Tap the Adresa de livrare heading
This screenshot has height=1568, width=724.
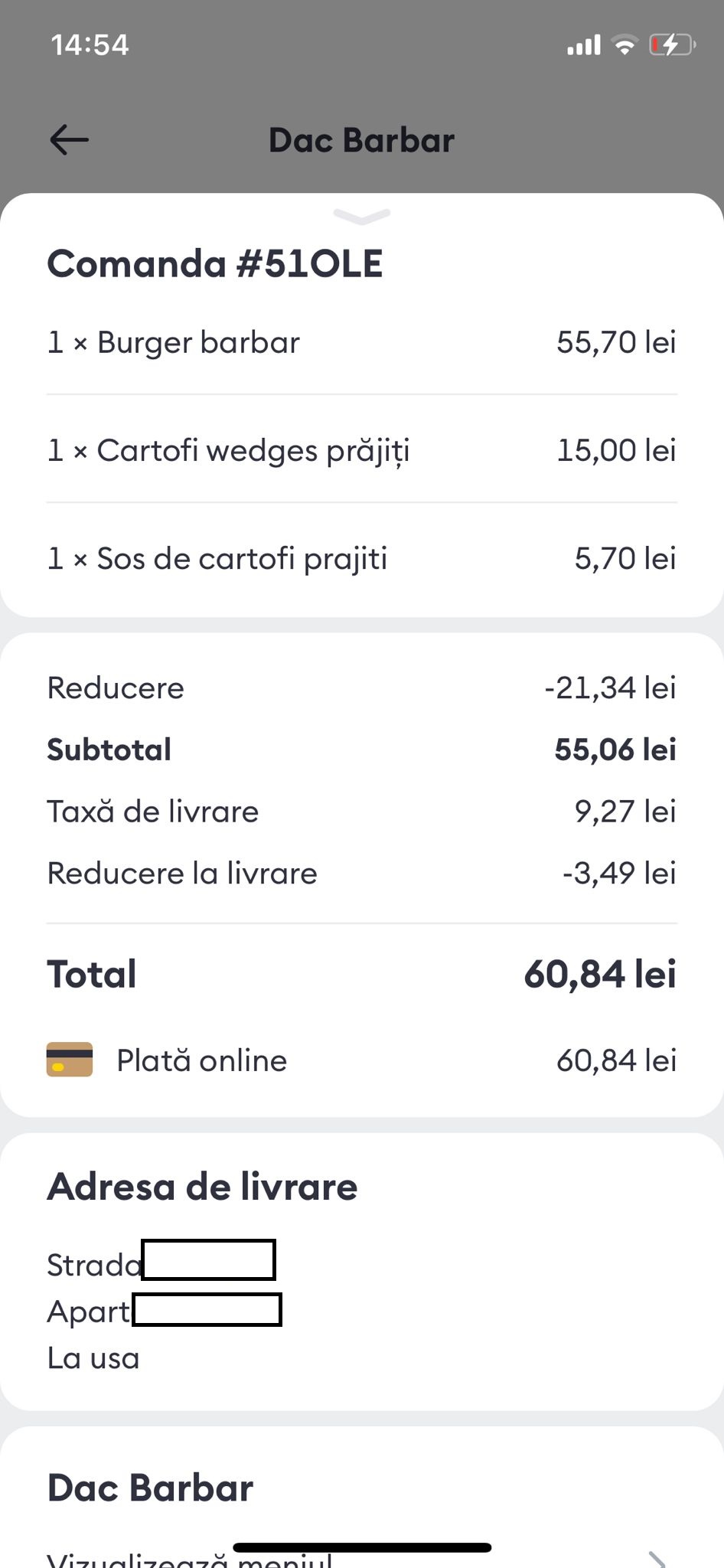tap(203, 1187)
